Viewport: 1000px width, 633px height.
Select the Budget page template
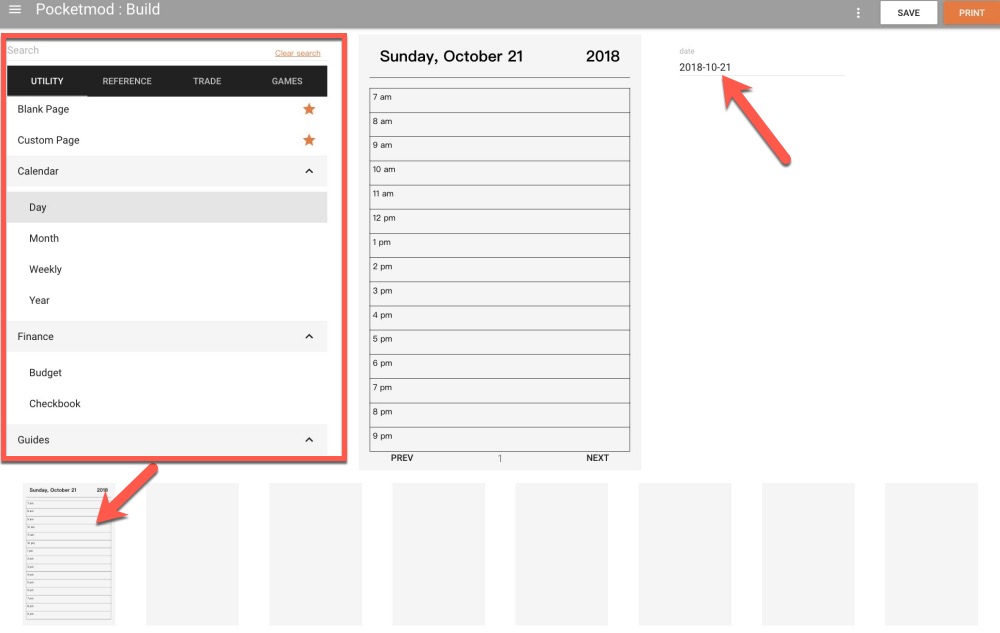[x=46, y=373]
